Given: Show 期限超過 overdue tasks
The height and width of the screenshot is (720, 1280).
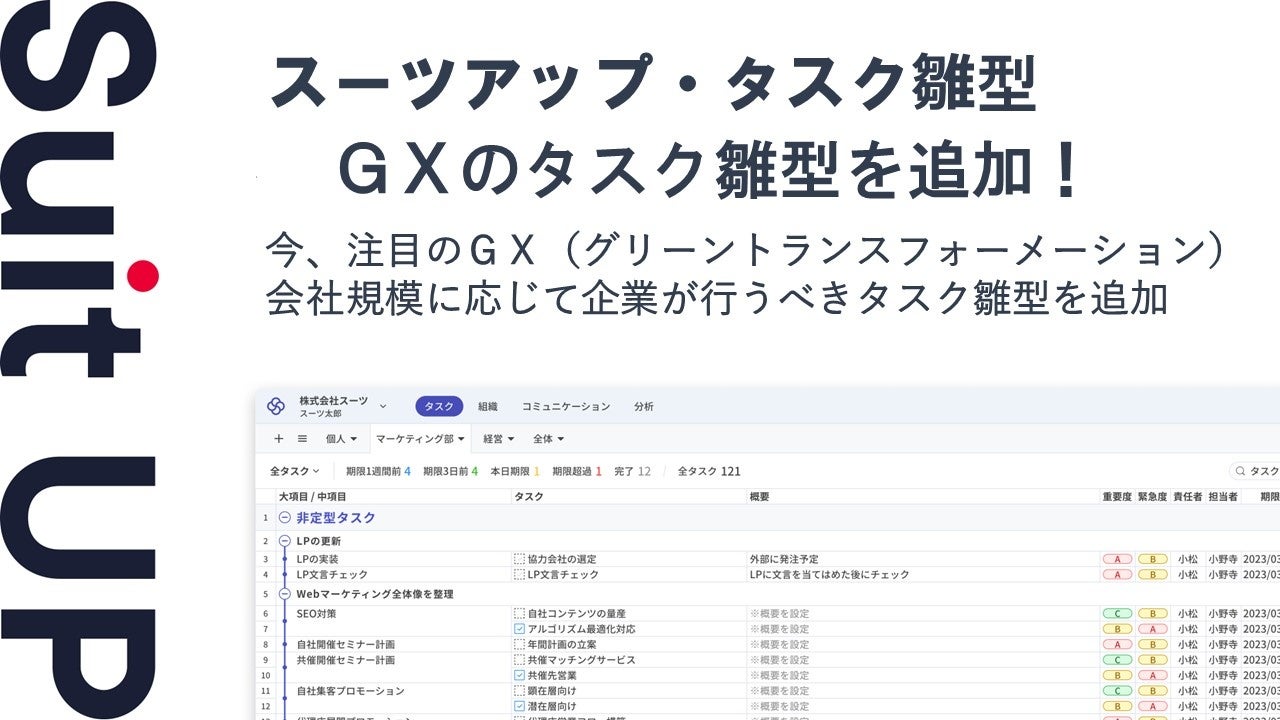Looking at the screenshot, I should pyautogui.click(x=577, y=471).
